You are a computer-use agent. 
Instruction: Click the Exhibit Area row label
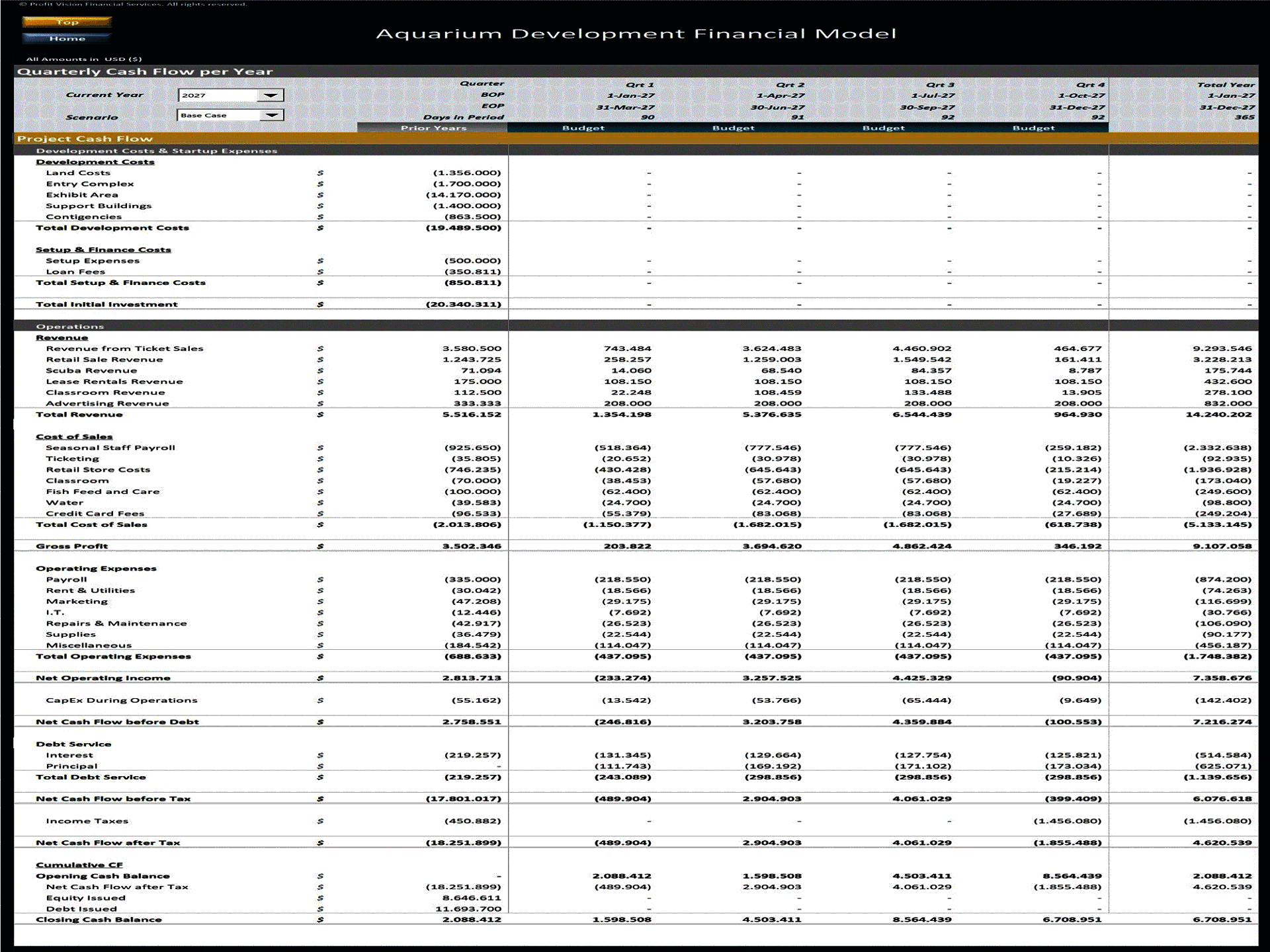(x=82, y=195)
